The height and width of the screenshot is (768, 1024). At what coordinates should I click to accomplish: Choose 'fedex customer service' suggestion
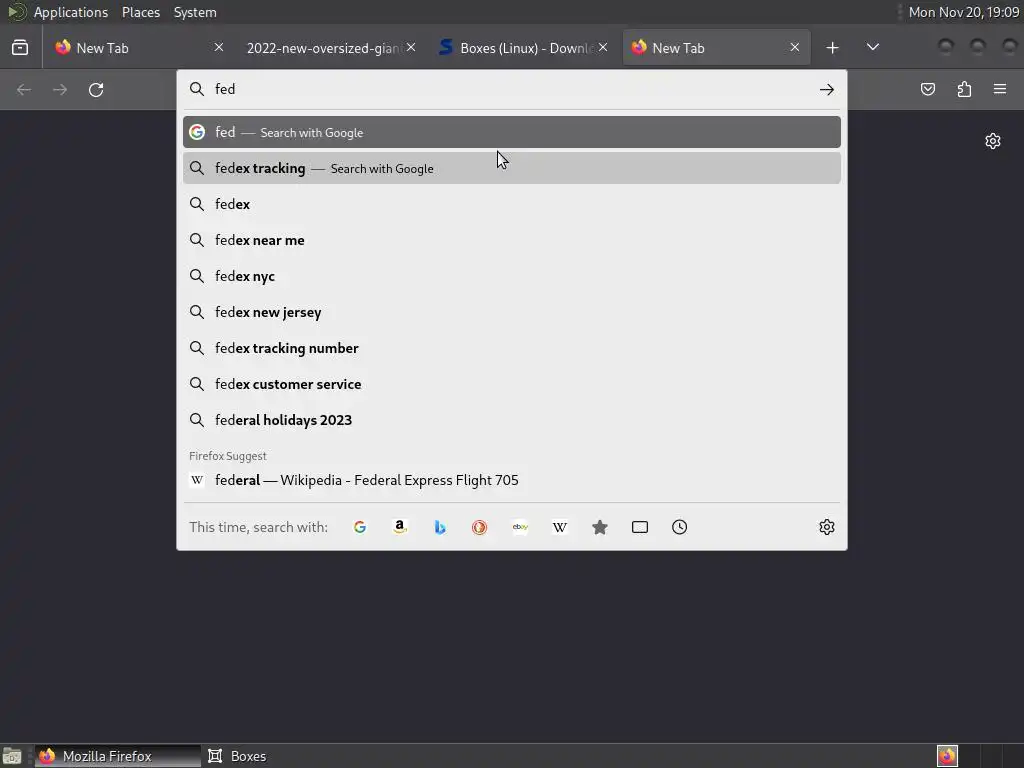tap(512, 384)
